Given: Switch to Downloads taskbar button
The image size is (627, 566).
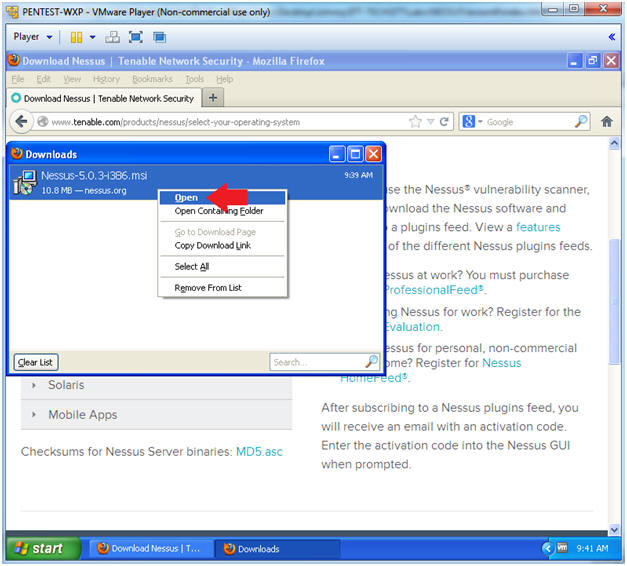Looking at the screenshot, I should 277,549.
